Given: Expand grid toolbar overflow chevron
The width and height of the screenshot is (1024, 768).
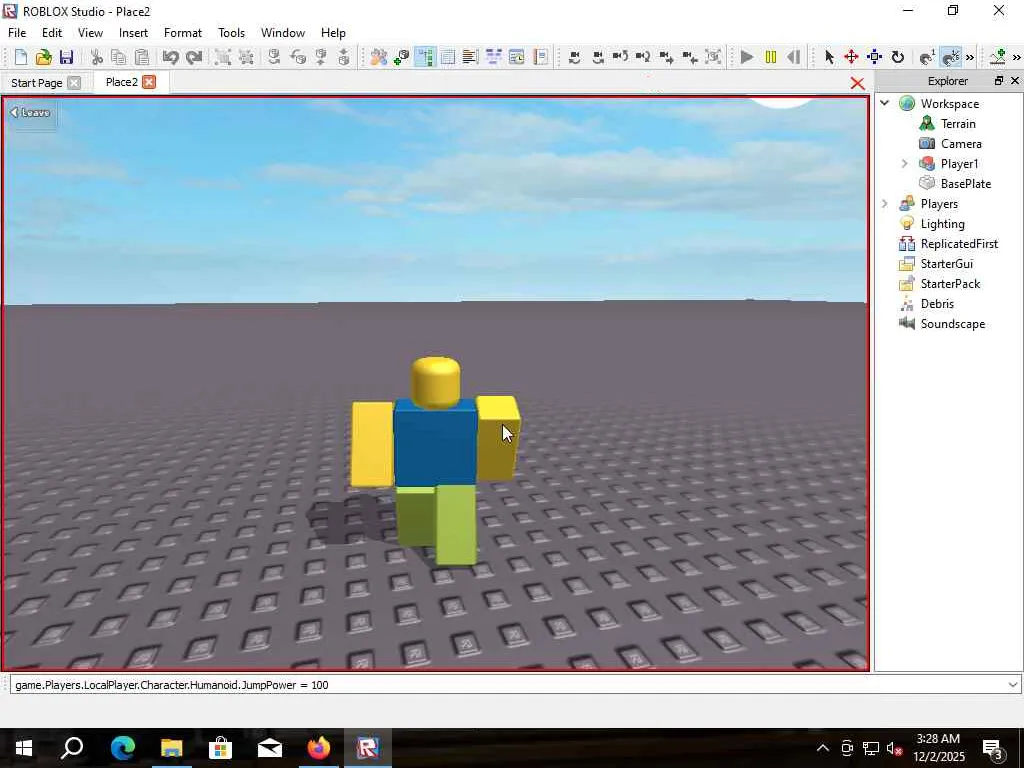Looking at the screenshot, I should point(970,58).
